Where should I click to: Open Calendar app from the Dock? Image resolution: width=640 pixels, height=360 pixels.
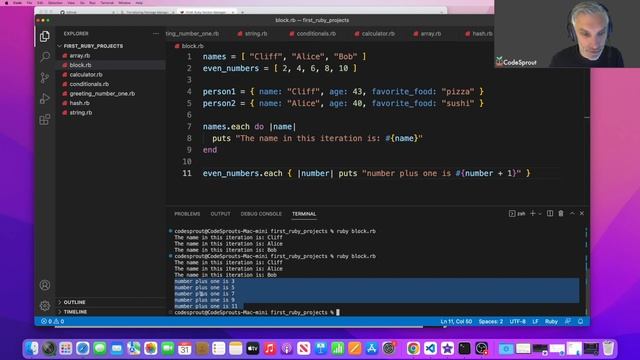184,348
